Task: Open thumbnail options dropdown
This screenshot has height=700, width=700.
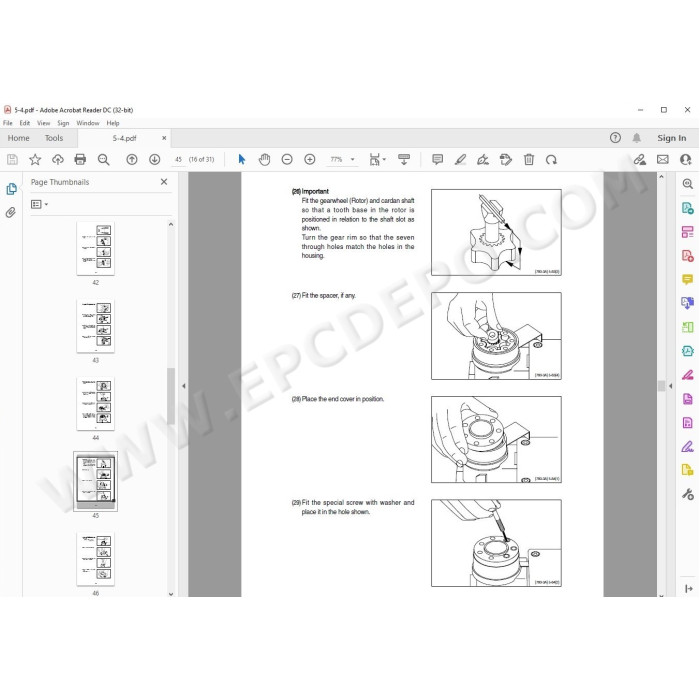Action: point(39,204)
